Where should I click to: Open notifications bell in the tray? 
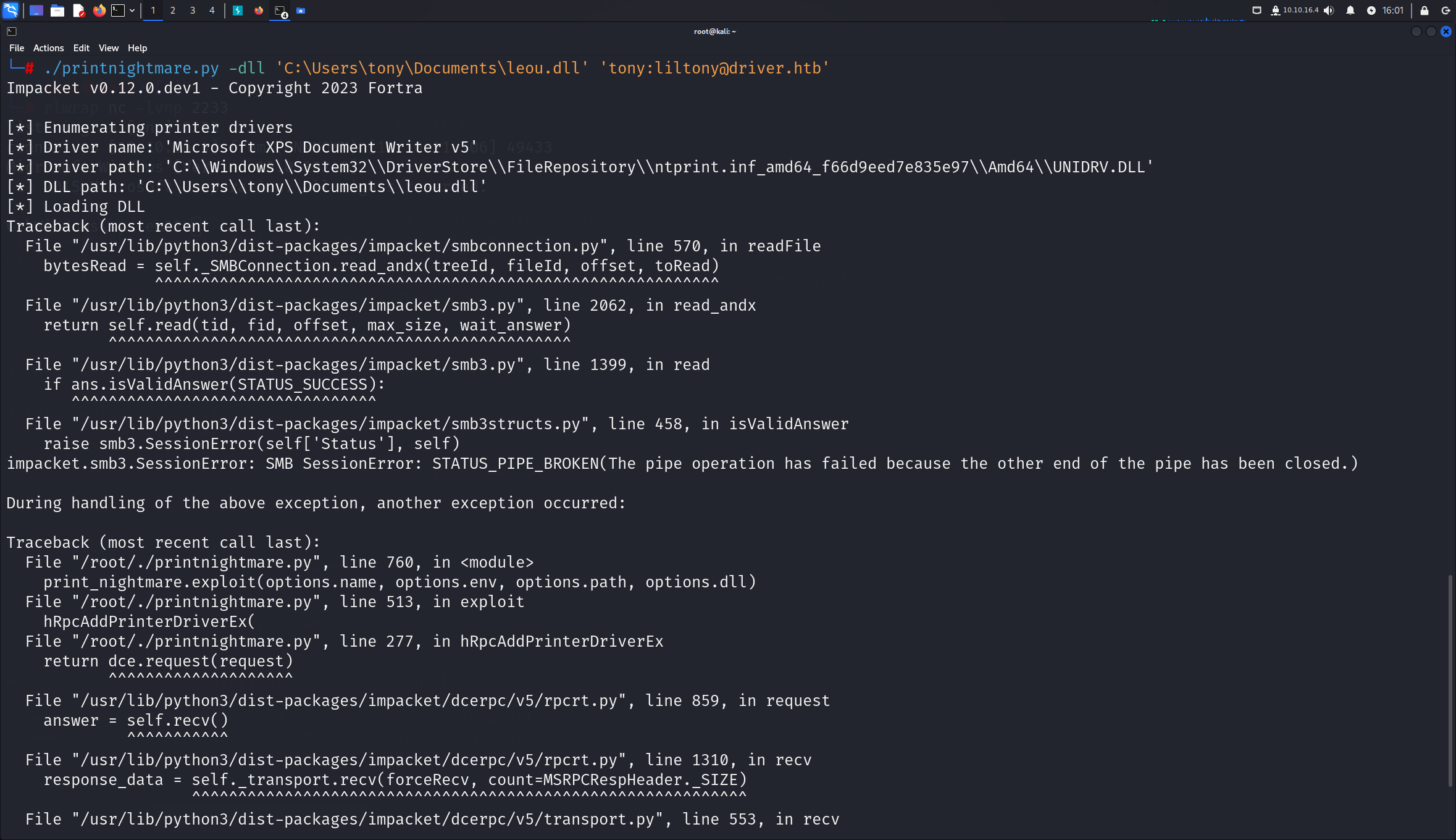(1350, 10)
